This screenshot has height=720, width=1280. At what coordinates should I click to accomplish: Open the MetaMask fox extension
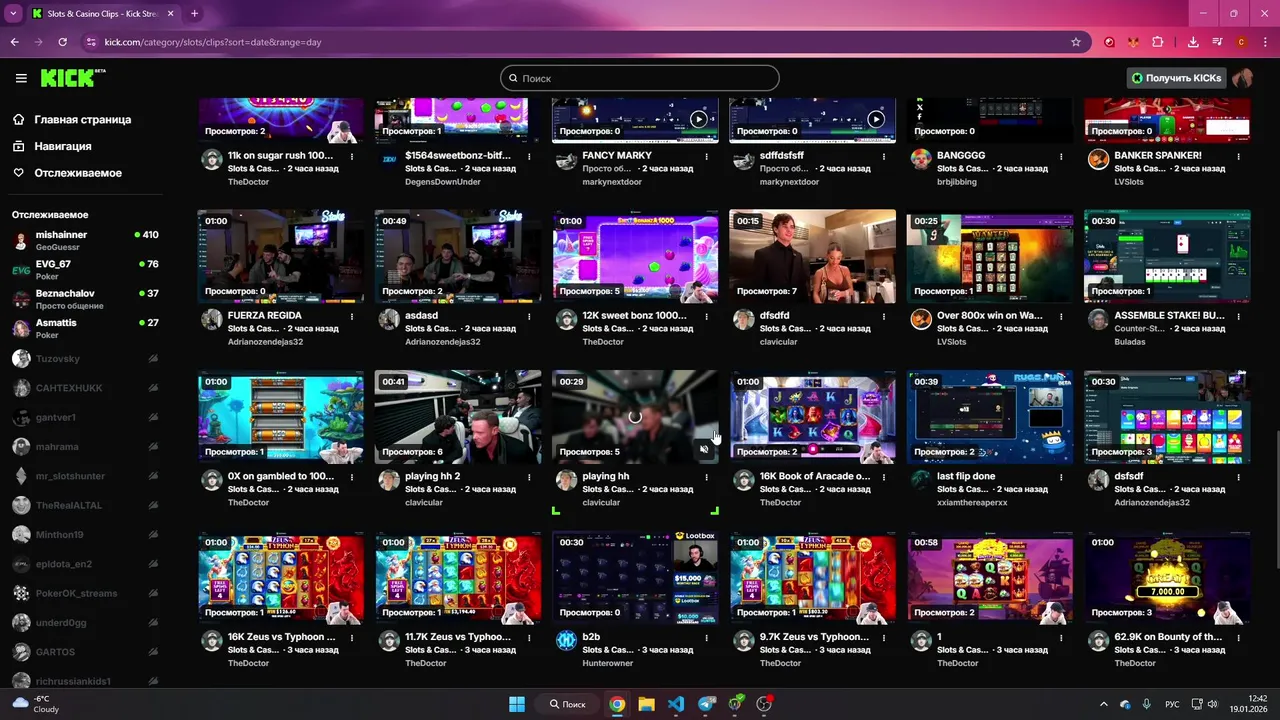(1134, 42)
